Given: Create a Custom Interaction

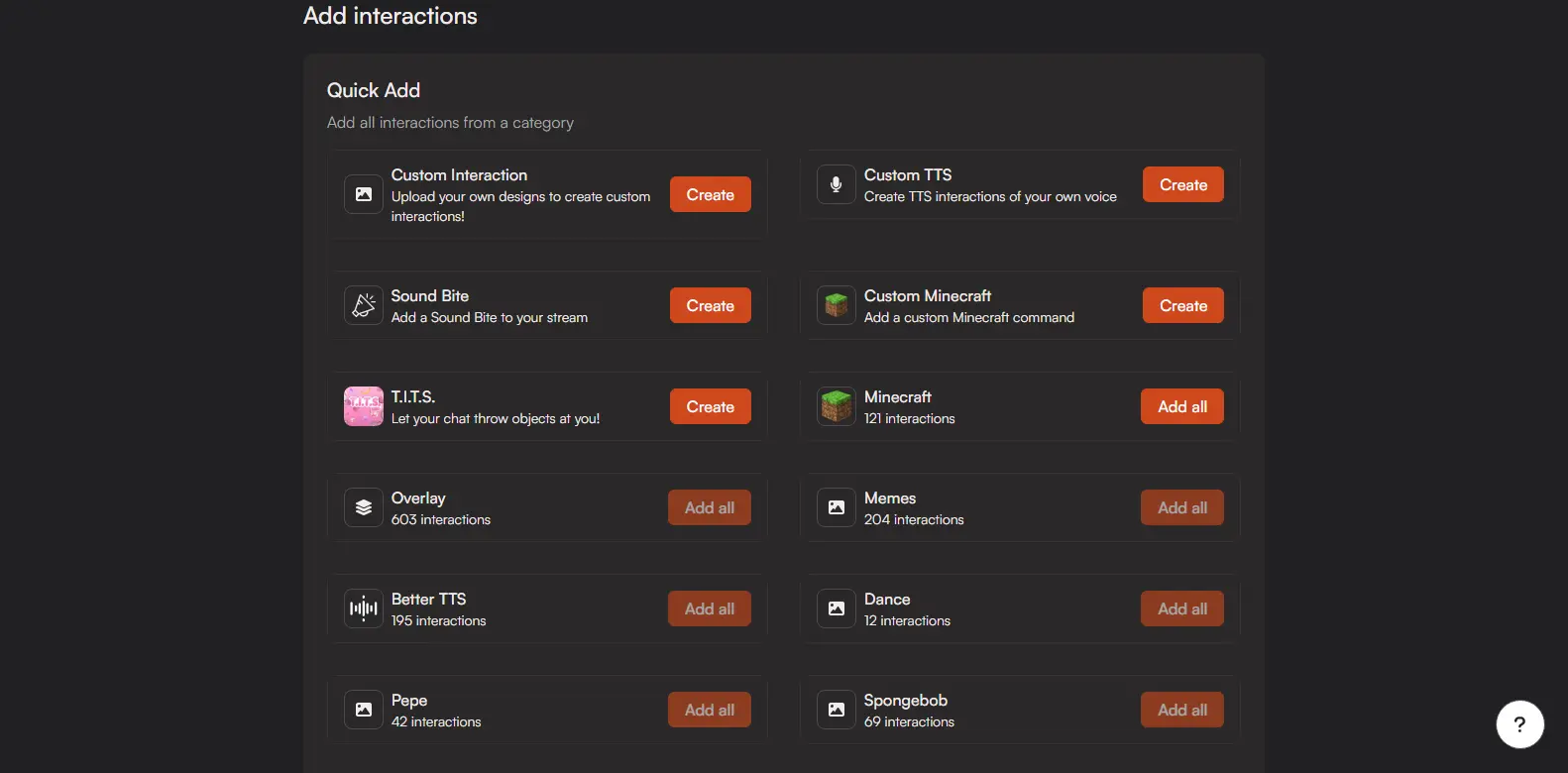Looking at the screenshot, I should pos(711,194).
